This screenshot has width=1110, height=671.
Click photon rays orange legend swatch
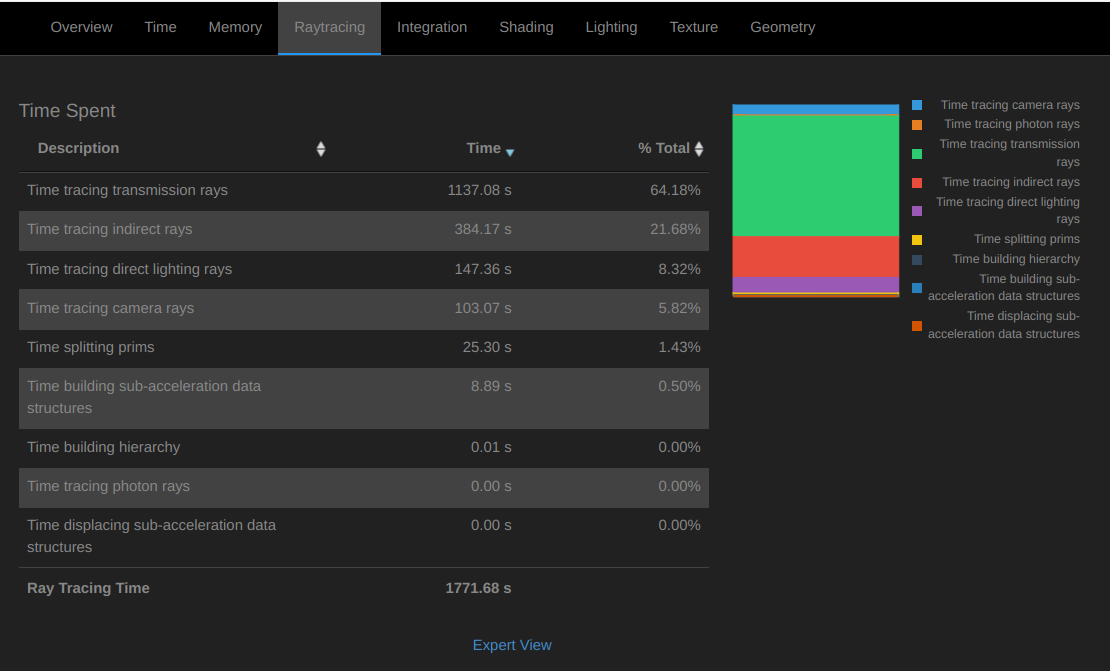(917, 125)
